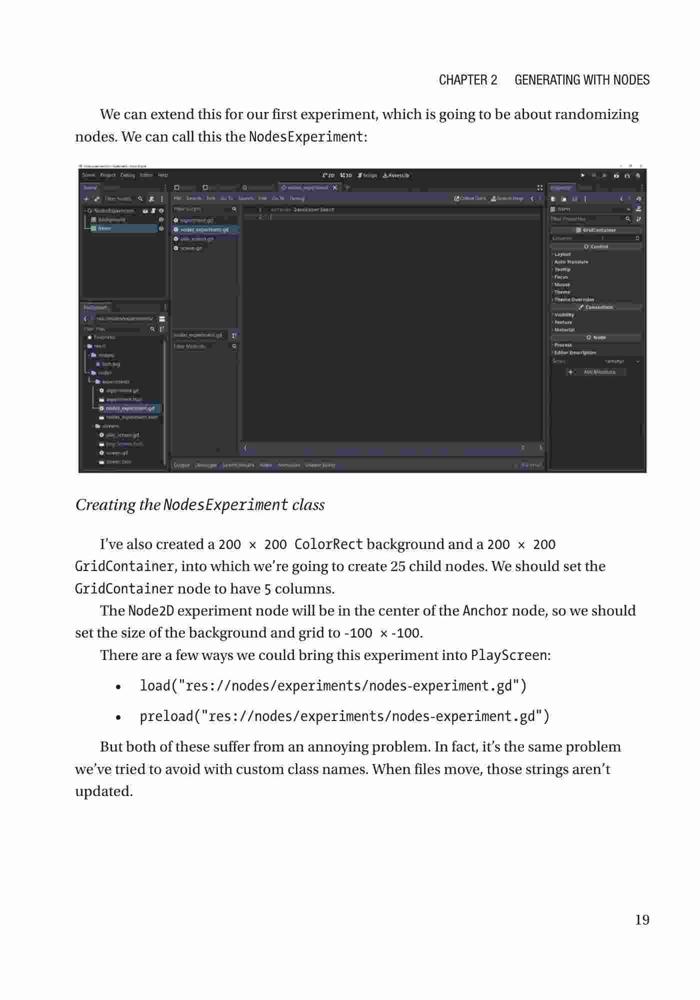Click the GridContainer class header in Inspector

tap(595, 230)
